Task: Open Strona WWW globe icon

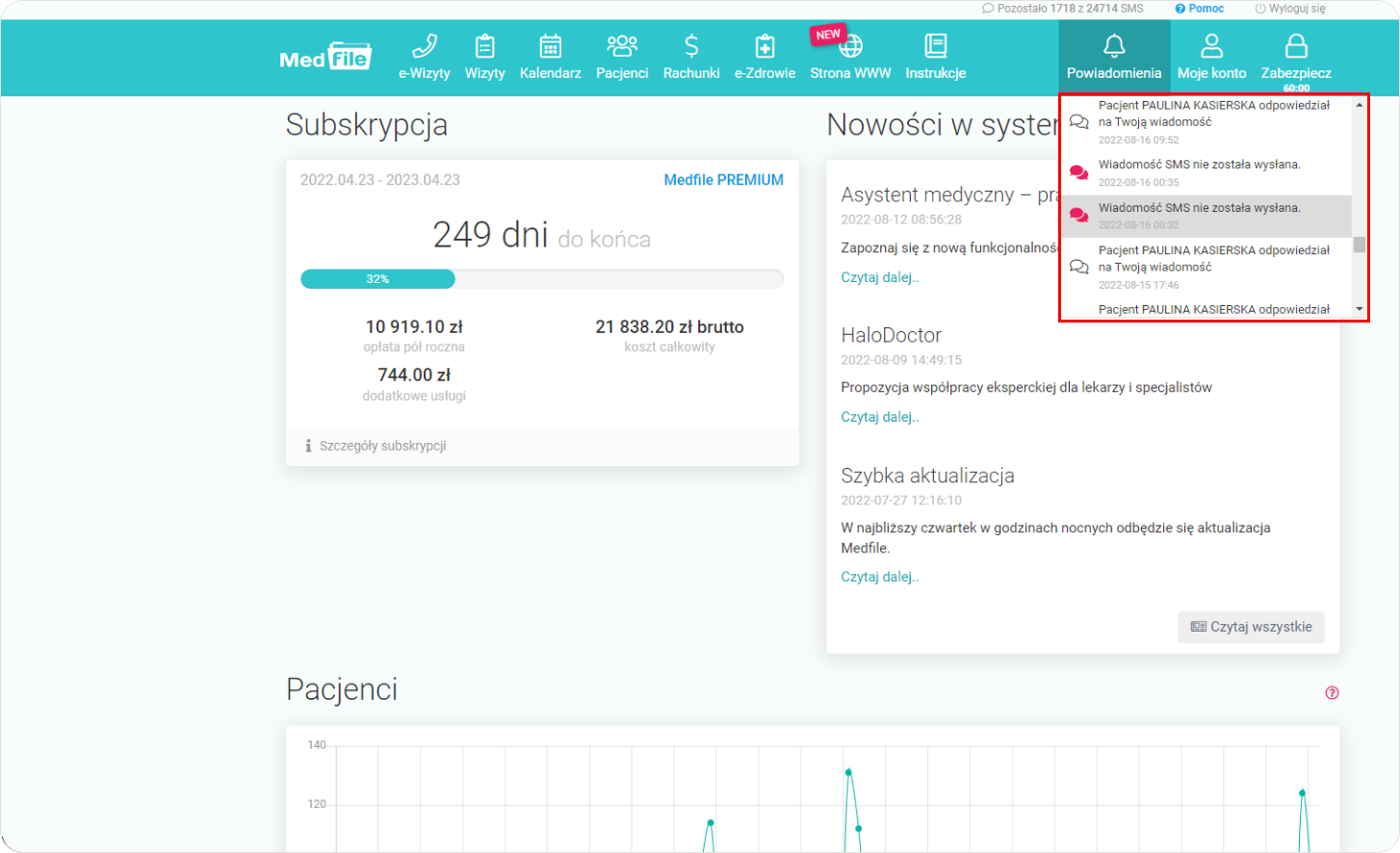Action: tap(851, 46)
